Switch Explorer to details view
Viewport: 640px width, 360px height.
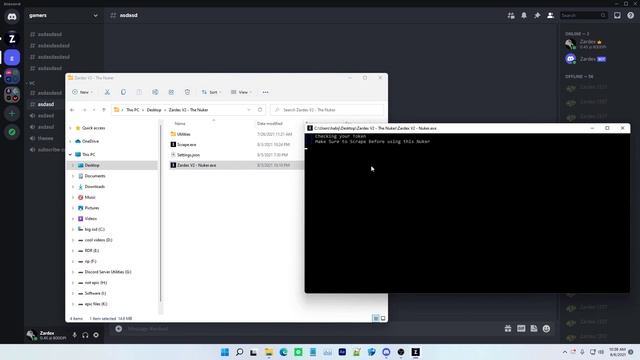[x=376, y=318]
